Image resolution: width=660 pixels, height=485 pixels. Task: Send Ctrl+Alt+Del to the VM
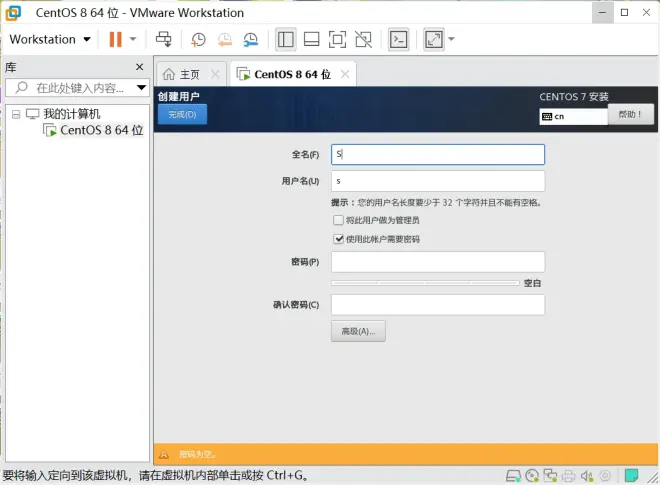pos(164,39)
